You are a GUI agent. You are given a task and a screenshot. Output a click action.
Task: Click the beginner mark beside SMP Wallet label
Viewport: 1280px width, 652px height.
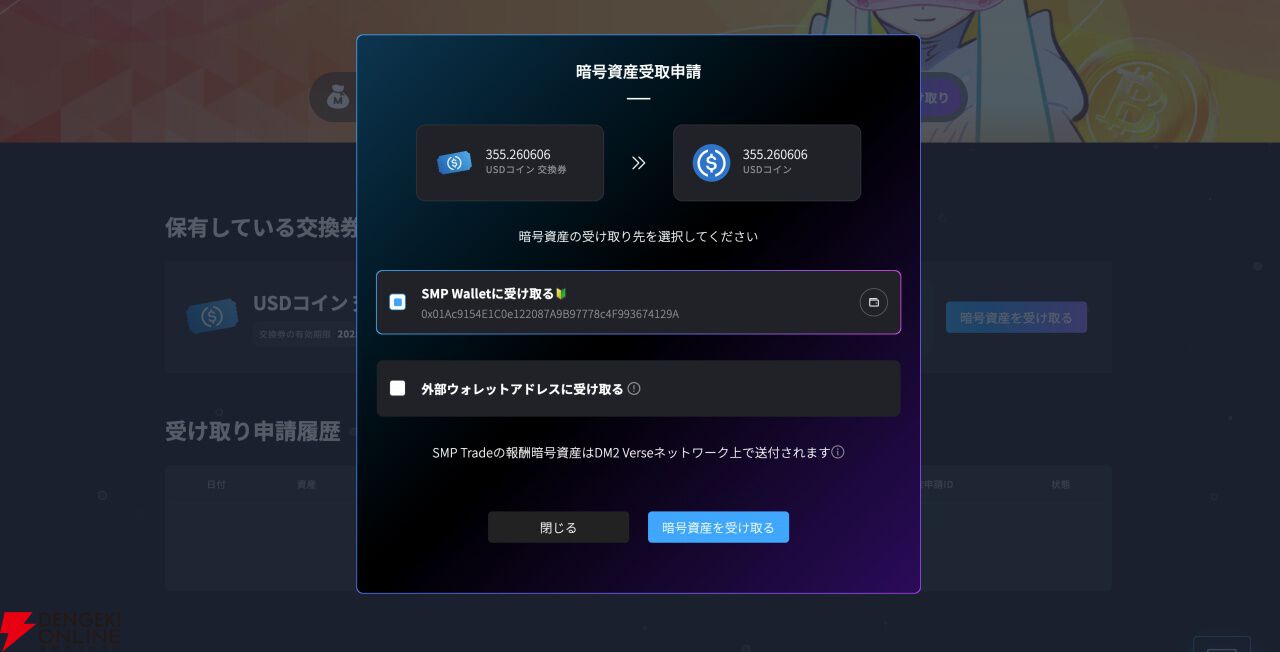click(561, 293)
